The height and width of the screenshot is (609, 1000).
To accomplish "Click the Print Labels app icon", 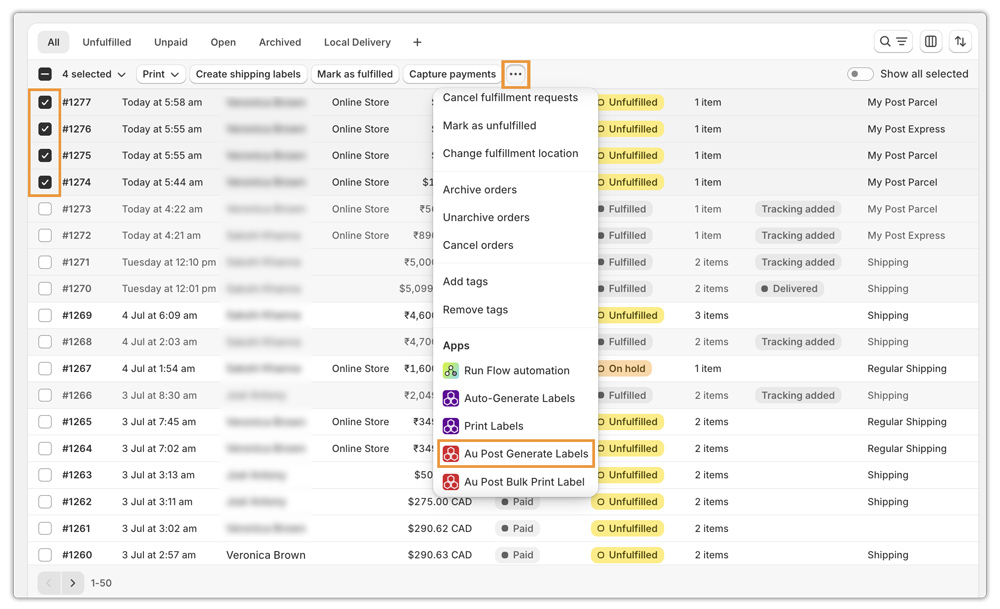I will (451, 426).
